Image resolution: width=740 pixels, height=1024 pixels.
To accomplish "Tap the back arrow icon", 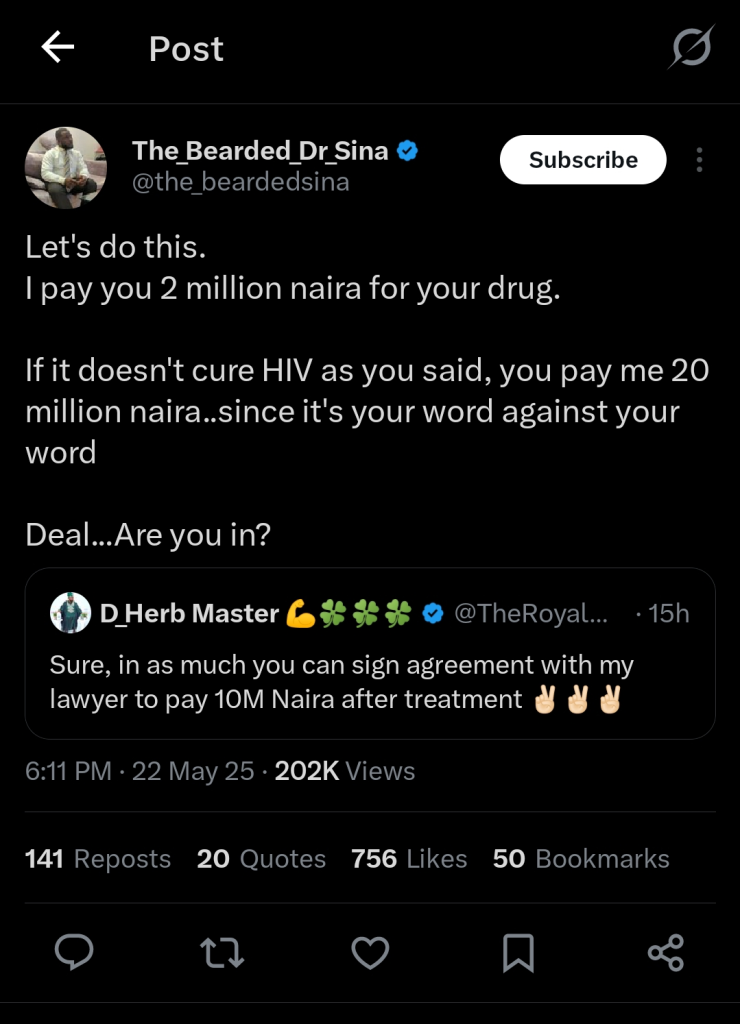I will 58,48.
